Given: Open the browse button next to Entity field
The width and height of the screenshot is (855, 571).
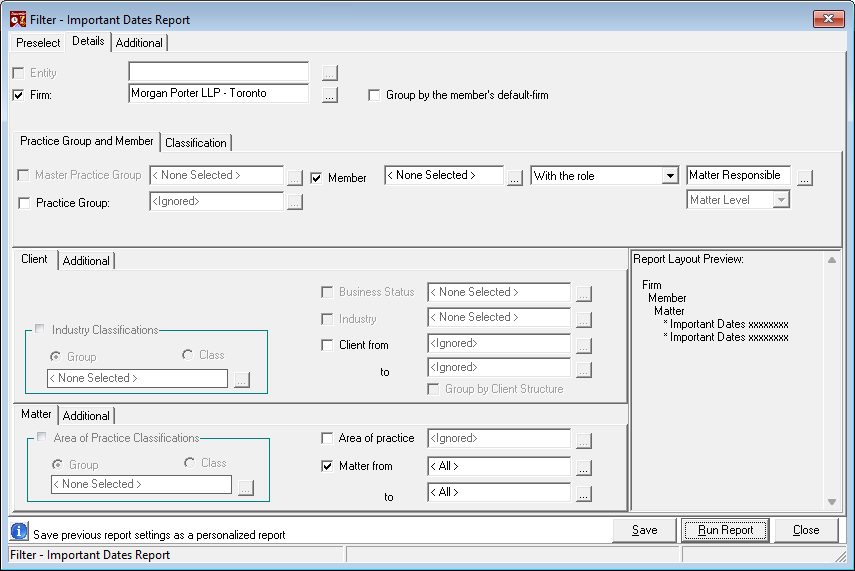Looking at the screenshot, I should (329, 73).
